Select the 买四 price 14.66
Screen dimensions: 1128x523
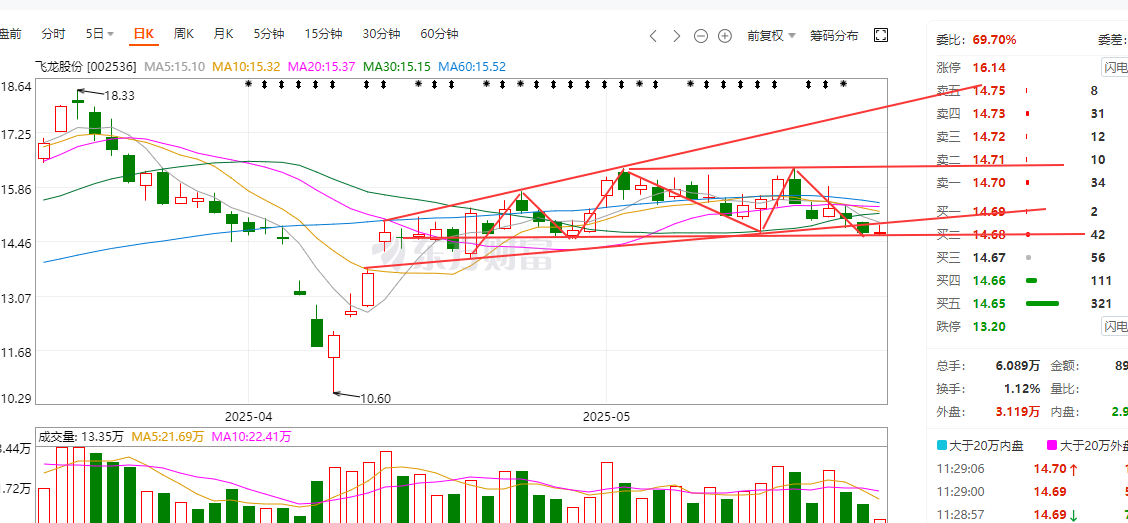988,281
